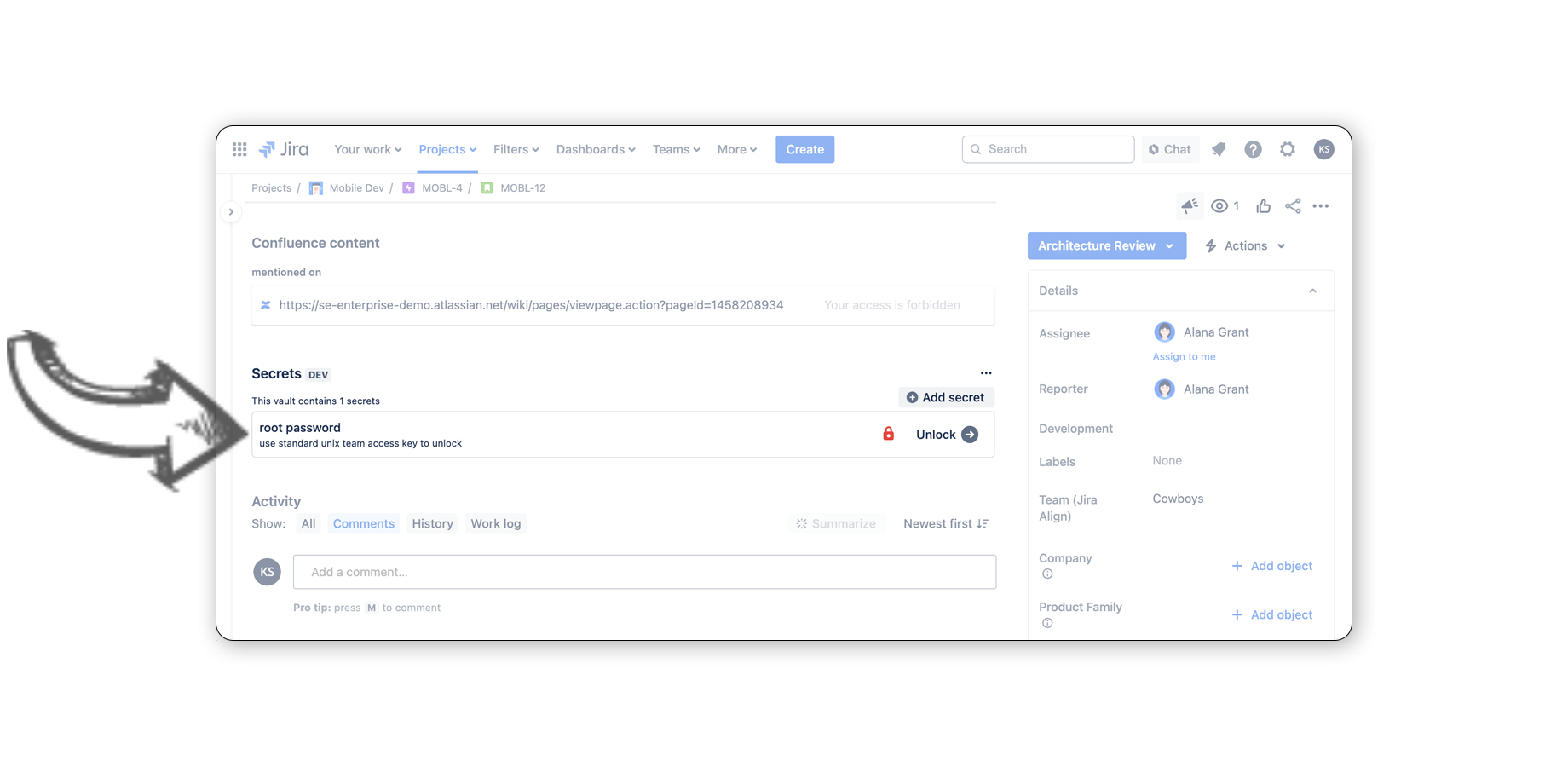
Task: Click the watcher count 1
Action: click(x=1236, y=205)
